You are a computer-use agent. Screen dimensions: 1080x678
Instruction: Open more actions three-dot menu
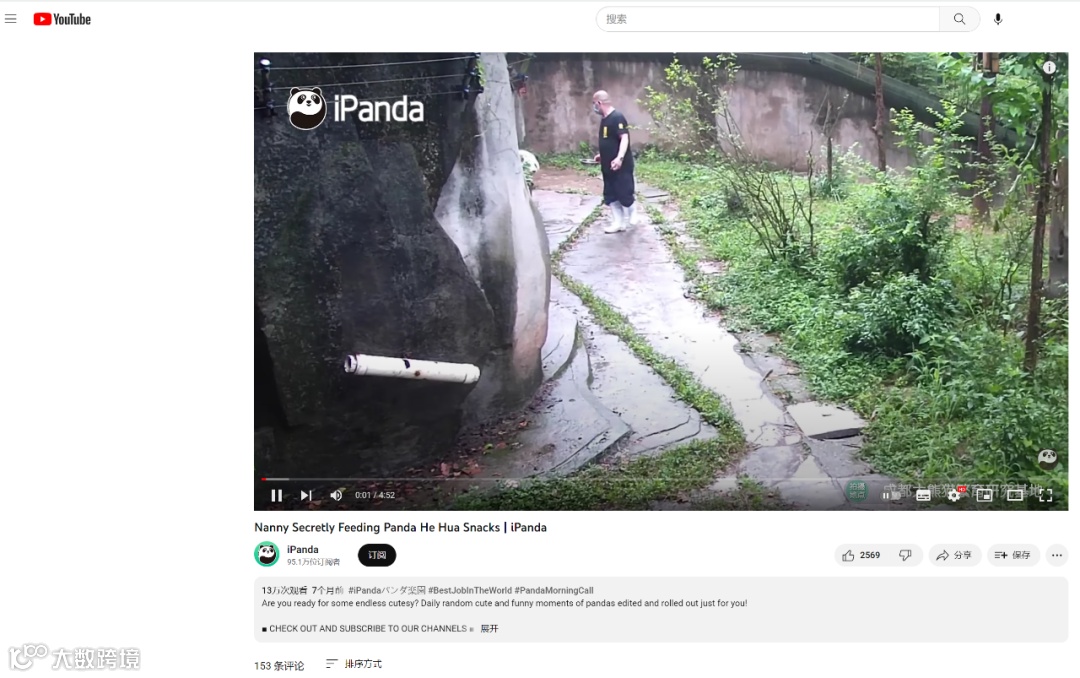[1057, 555]
